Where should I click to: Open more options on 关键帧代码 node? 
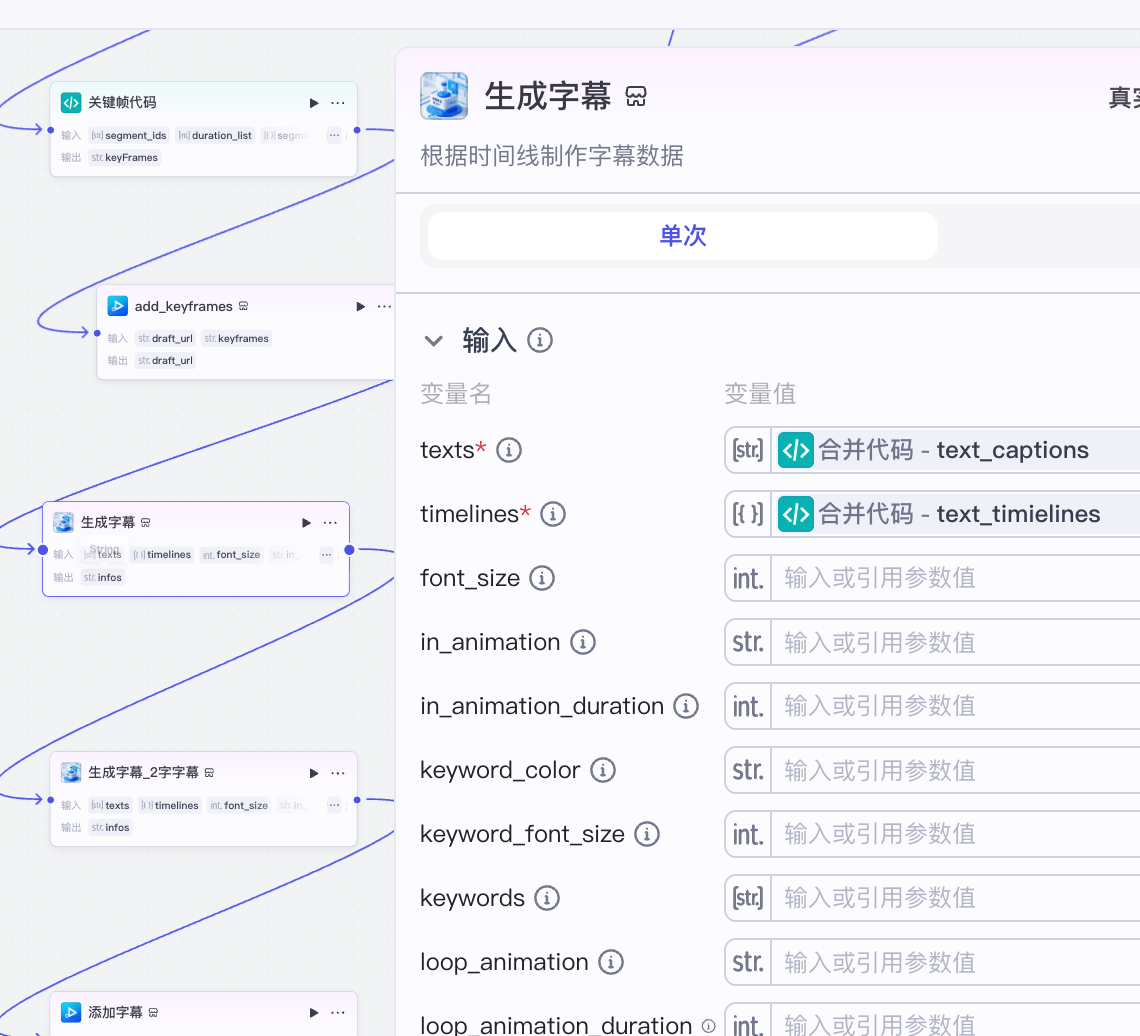[338, 103]
